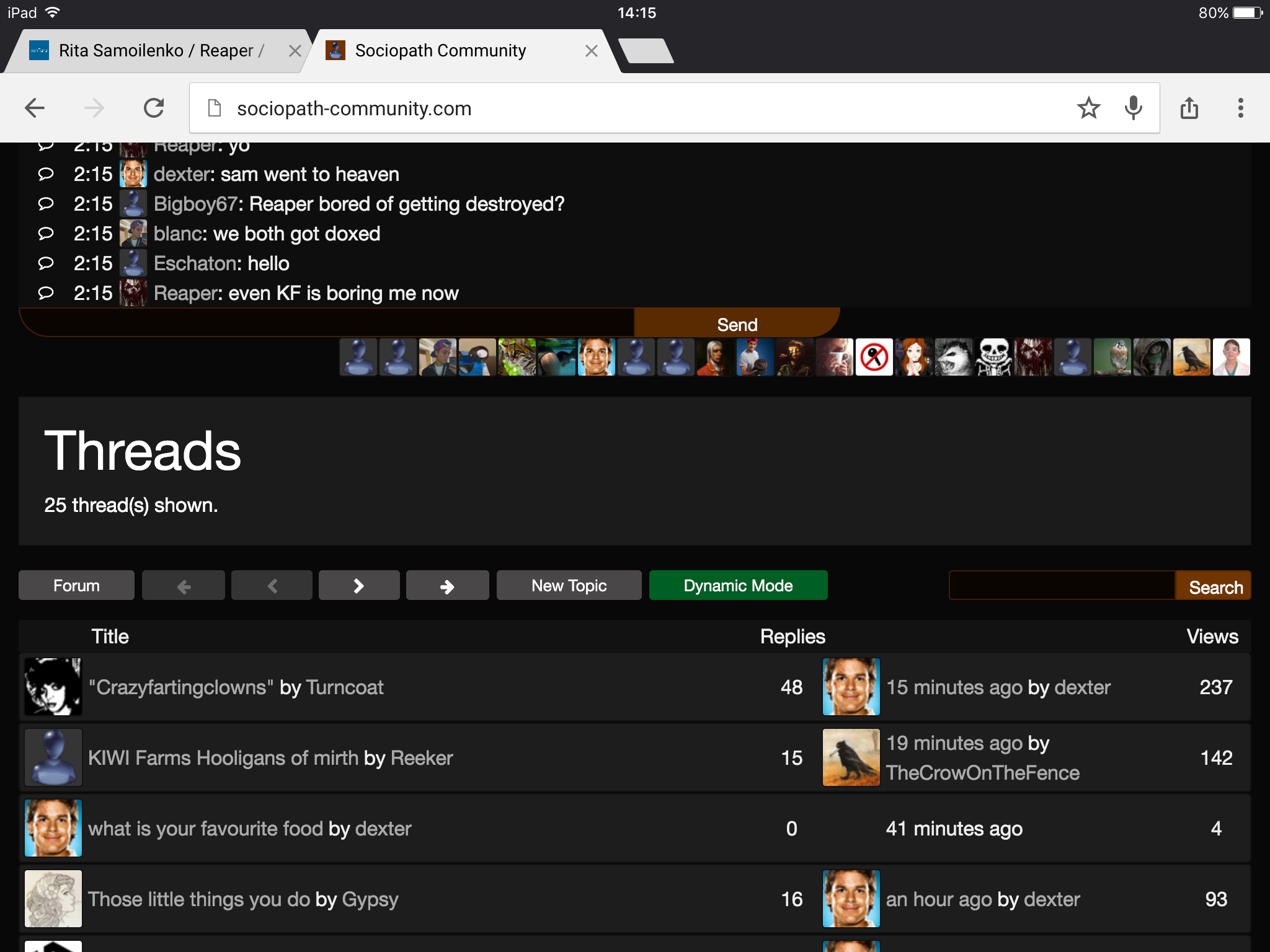Click the speech bubble beside Bigboy67's message
Image resolution: width=1270 pixels, height=952 pixels.
point(46,203)
